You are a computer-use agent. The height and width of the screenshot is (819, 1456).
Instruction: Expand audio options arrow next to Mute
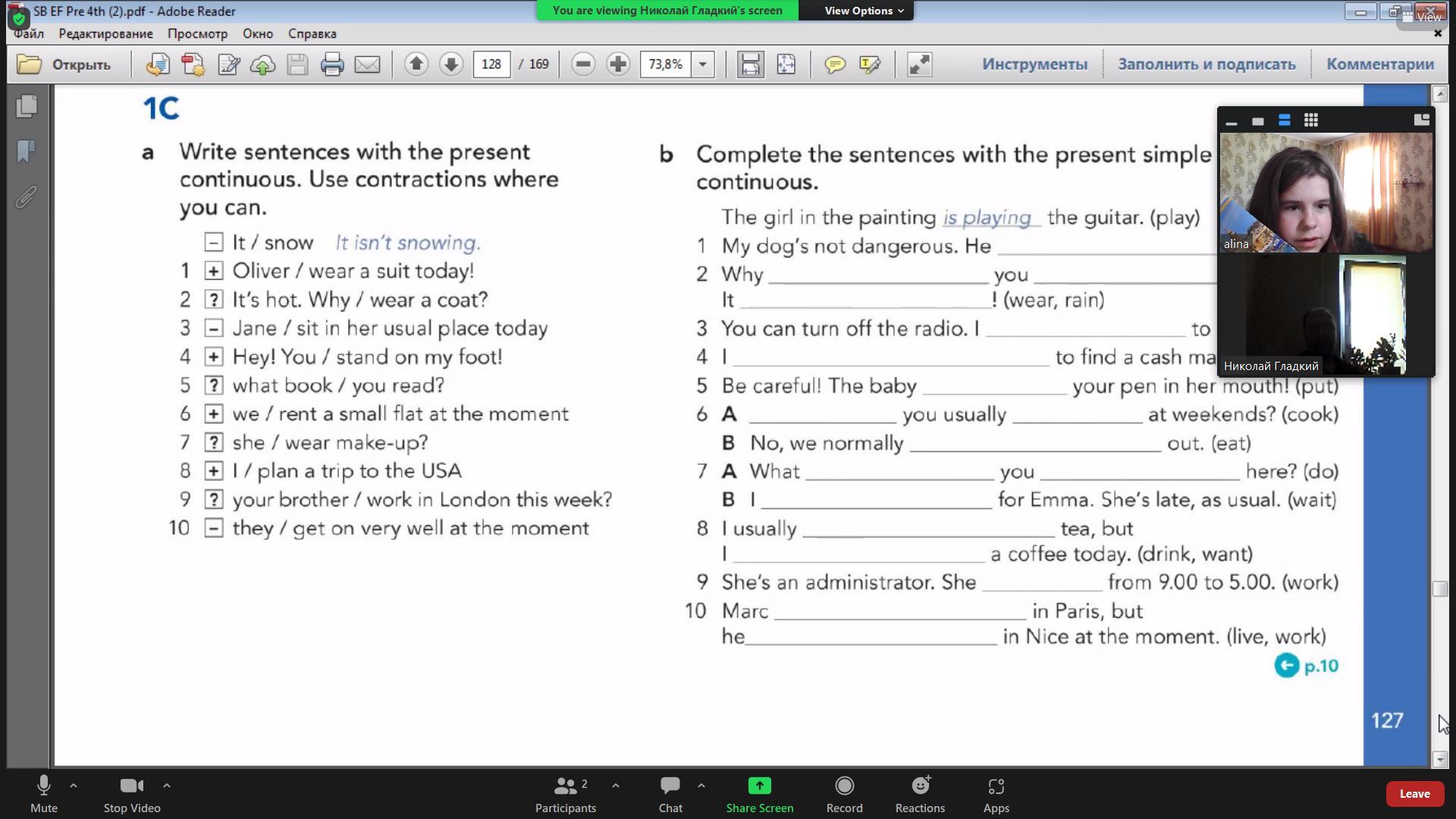click(x=74, y=786)
